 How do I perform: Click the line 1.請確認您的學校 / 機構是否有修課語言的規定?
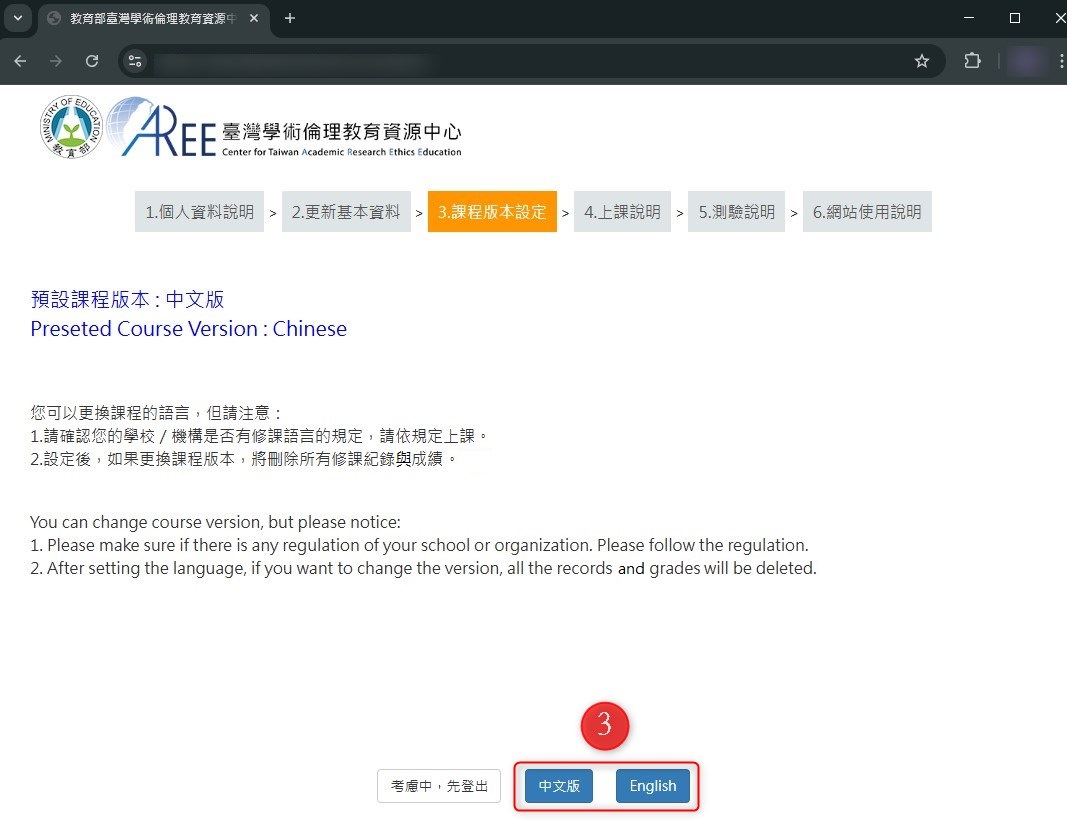coord(259,436)
